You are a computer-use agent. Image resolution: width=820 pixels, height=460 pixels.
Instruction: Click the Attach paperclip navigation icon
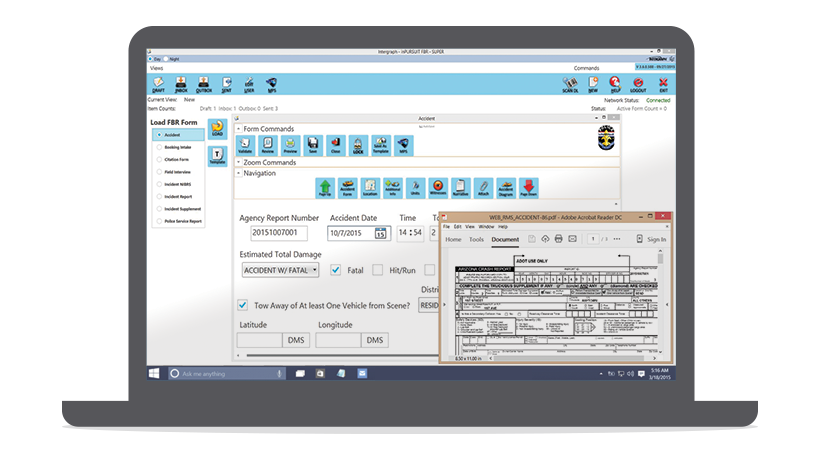[x=483, y=188]
